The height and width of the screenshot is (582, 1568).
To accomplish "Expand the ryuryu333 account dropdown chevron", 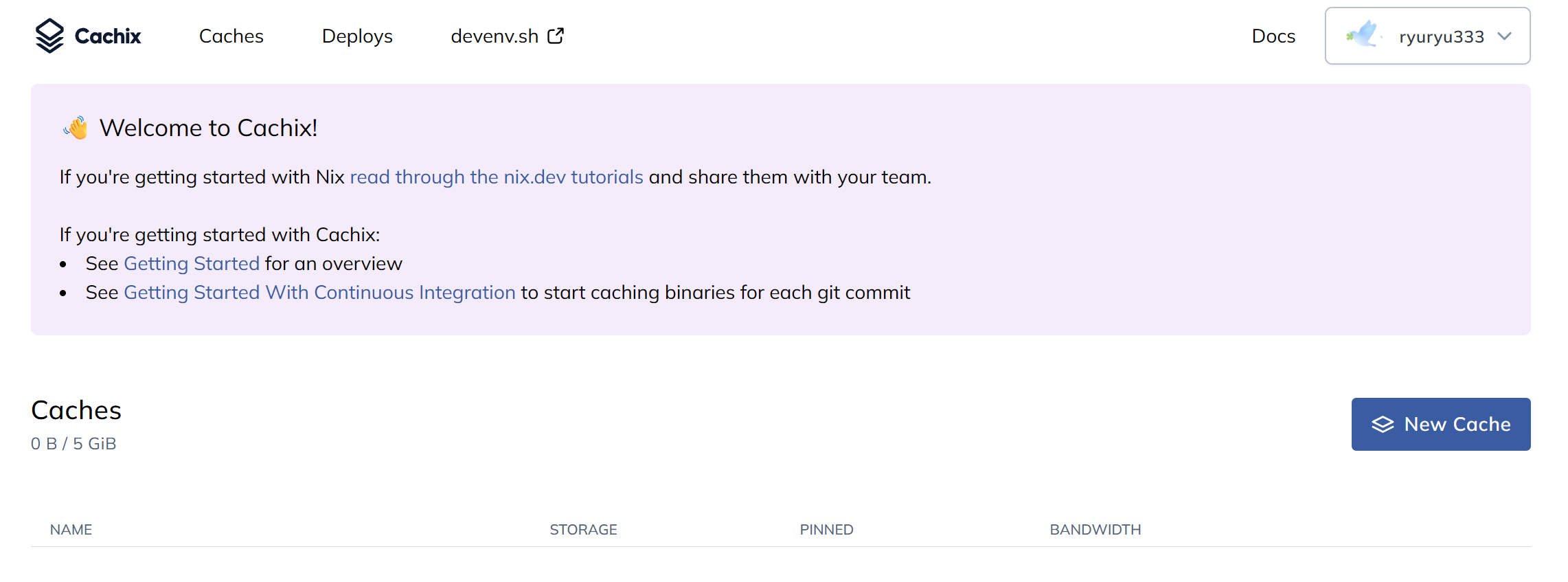I will click(x=1505, y=36).
